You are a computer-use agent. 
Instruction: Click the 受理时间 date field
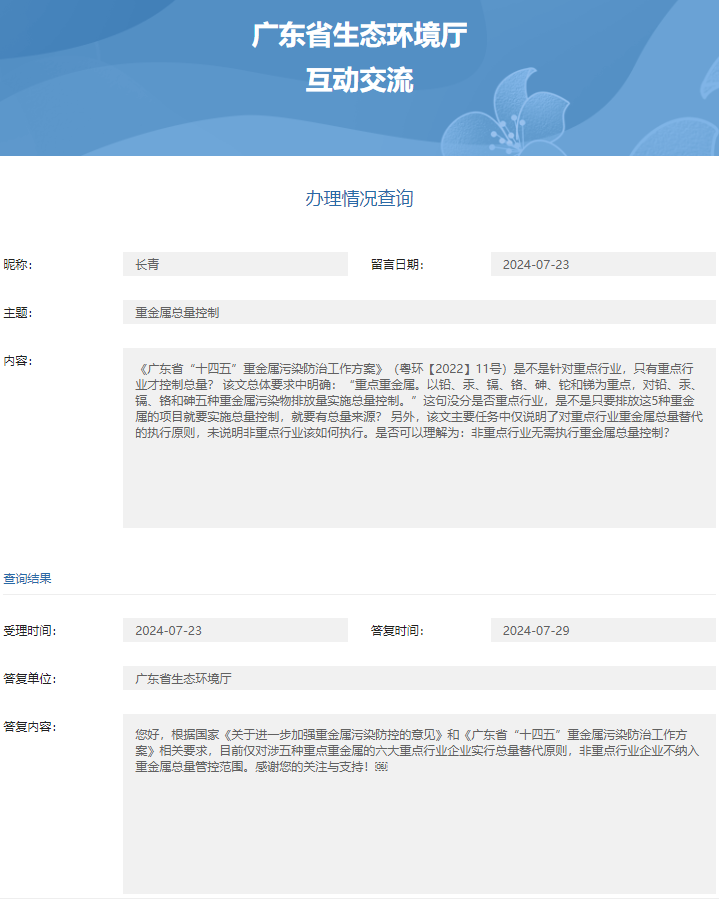[x=235, y=631]
